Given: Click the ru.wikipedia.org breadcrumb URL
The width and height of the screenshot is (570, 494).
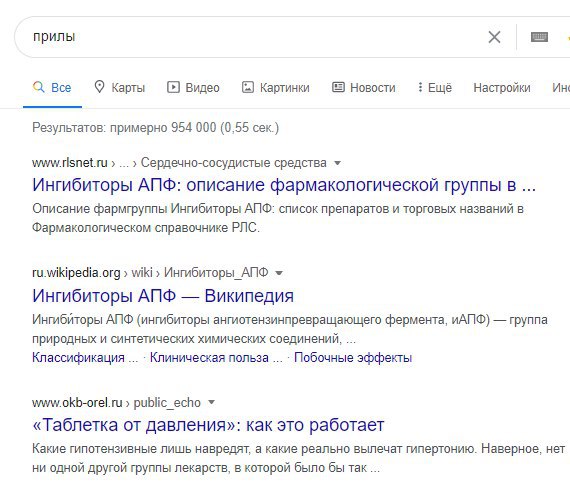Looking at the screenshot, I should (76, 273).
